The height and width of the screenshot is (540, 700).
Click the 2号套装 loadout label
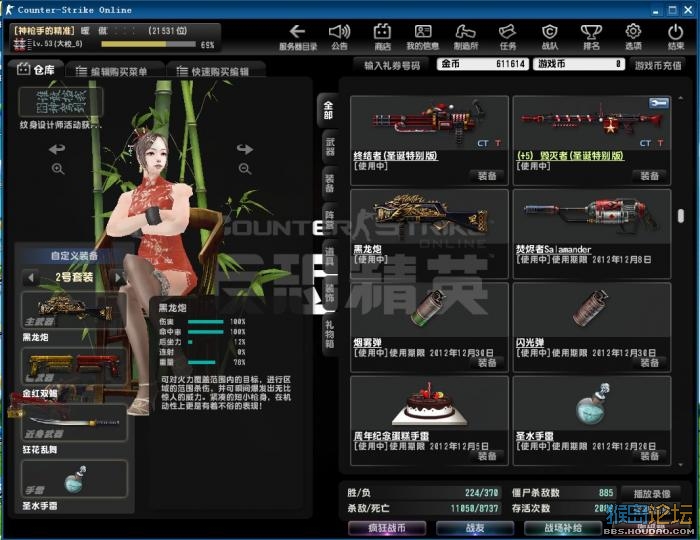click(x=74, y=278)
